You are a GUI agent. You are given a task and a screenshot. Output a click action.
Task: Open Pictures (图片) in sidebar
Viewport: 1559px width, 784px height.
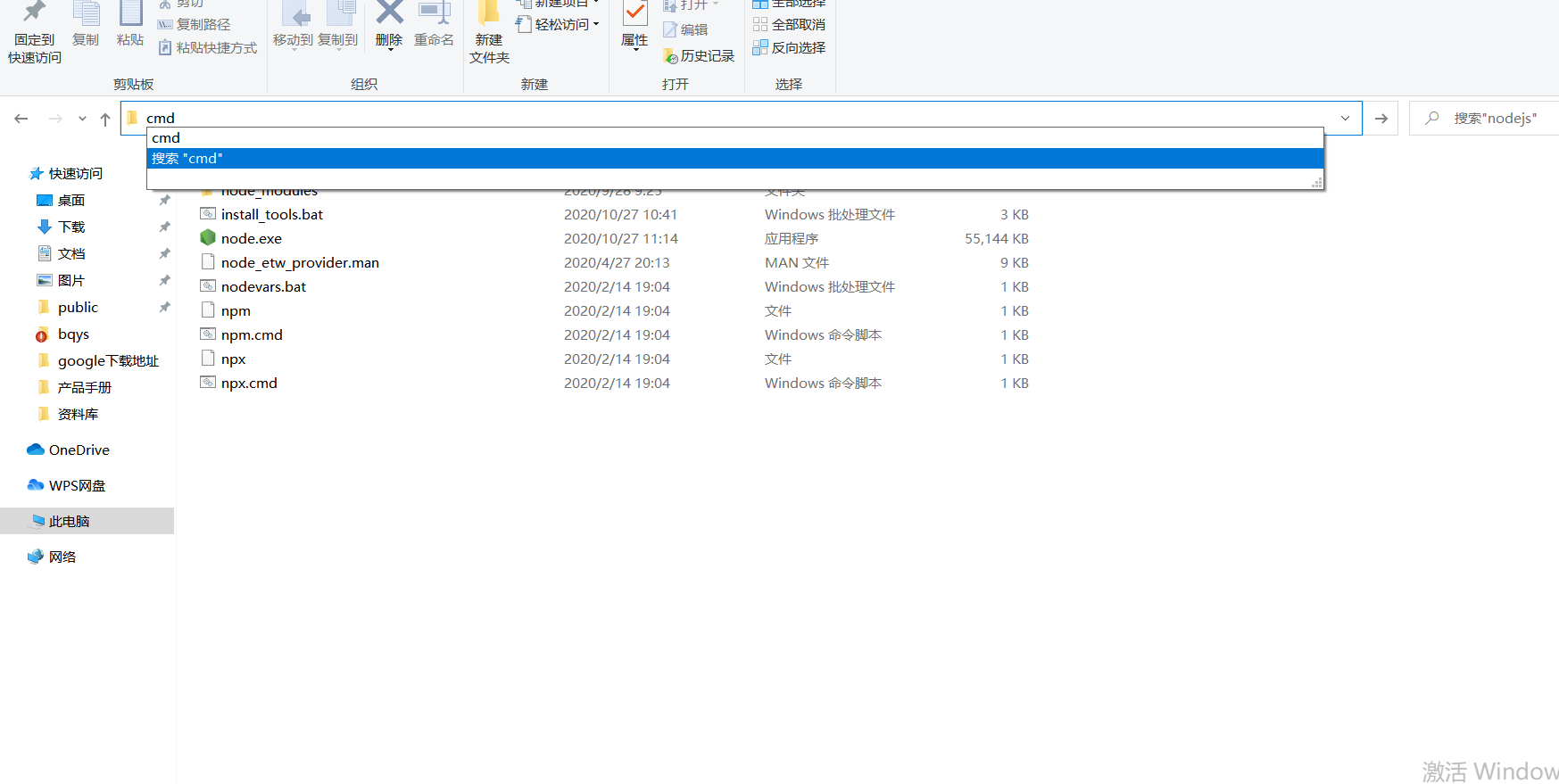[x=61, y=281]
